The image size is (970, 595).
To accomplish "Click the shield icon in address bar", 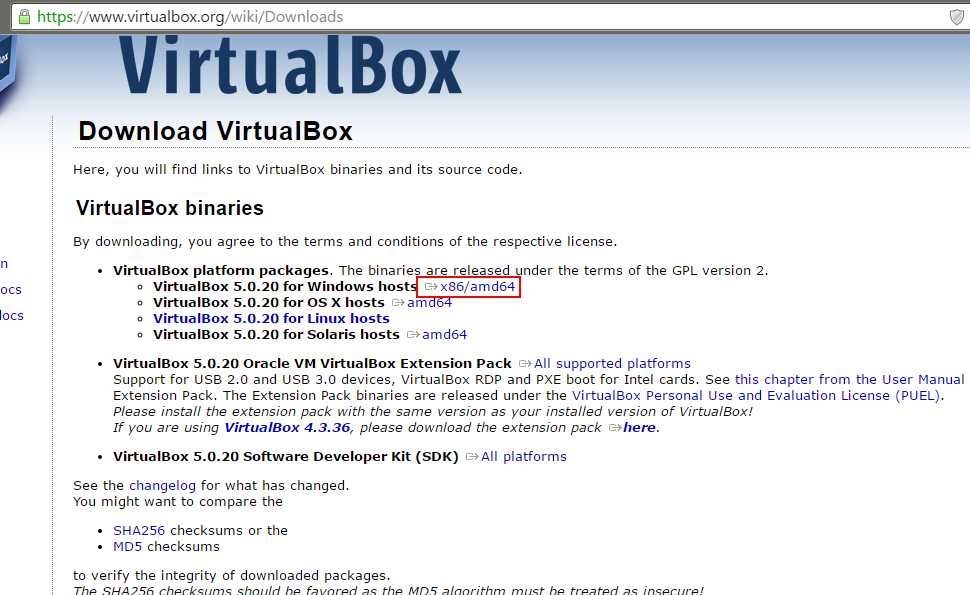I will (956, 17).
